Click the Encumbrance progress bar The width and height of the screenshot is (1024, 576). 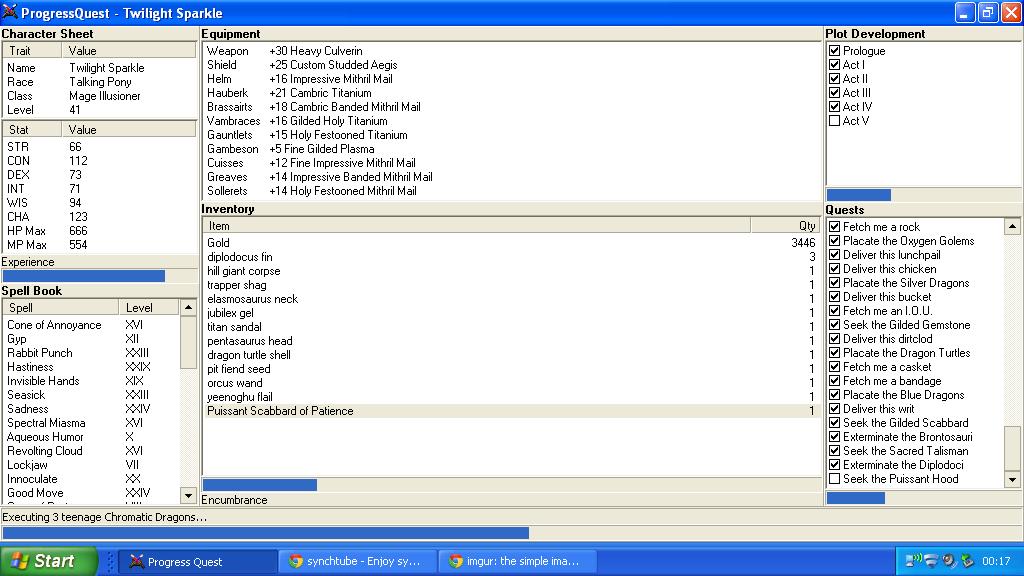click(x=511, y=485)
